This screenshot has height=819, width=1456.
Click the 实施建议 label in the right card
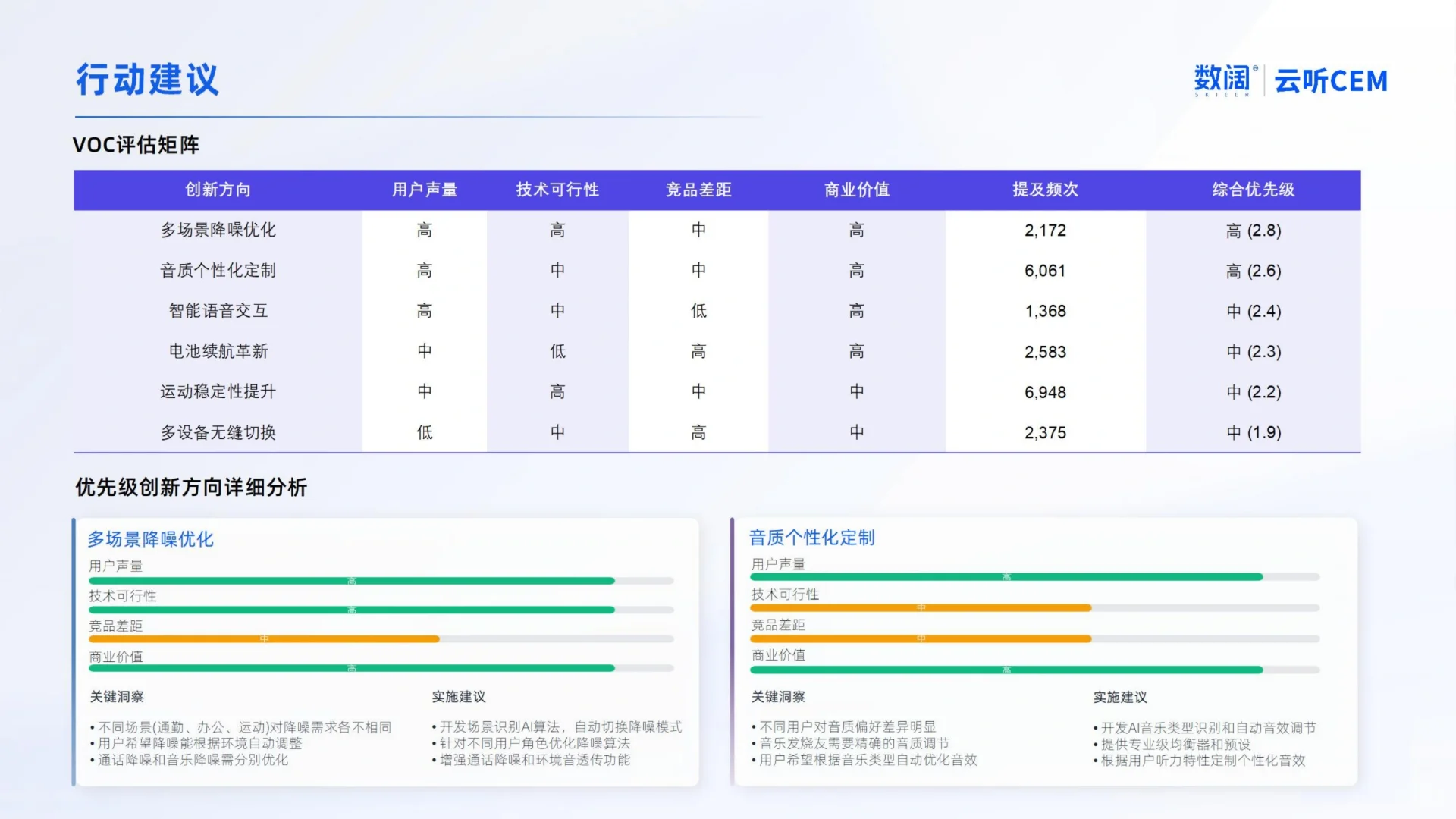pos(1122,696)
